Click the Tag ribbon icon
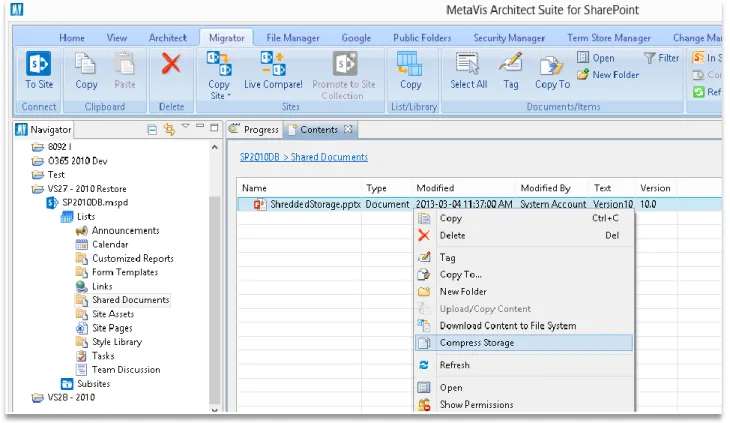This screenshot has width=730, height=423. click(511, 64)
